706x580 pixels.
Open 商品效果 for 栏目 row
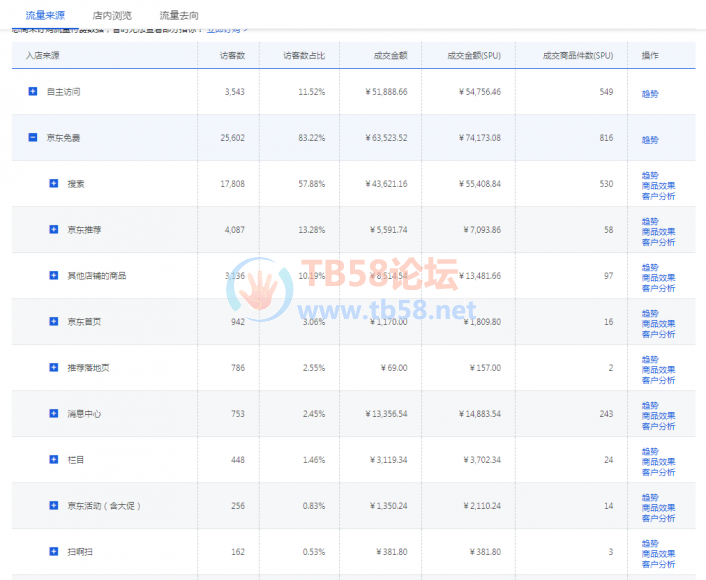point(658,462)
